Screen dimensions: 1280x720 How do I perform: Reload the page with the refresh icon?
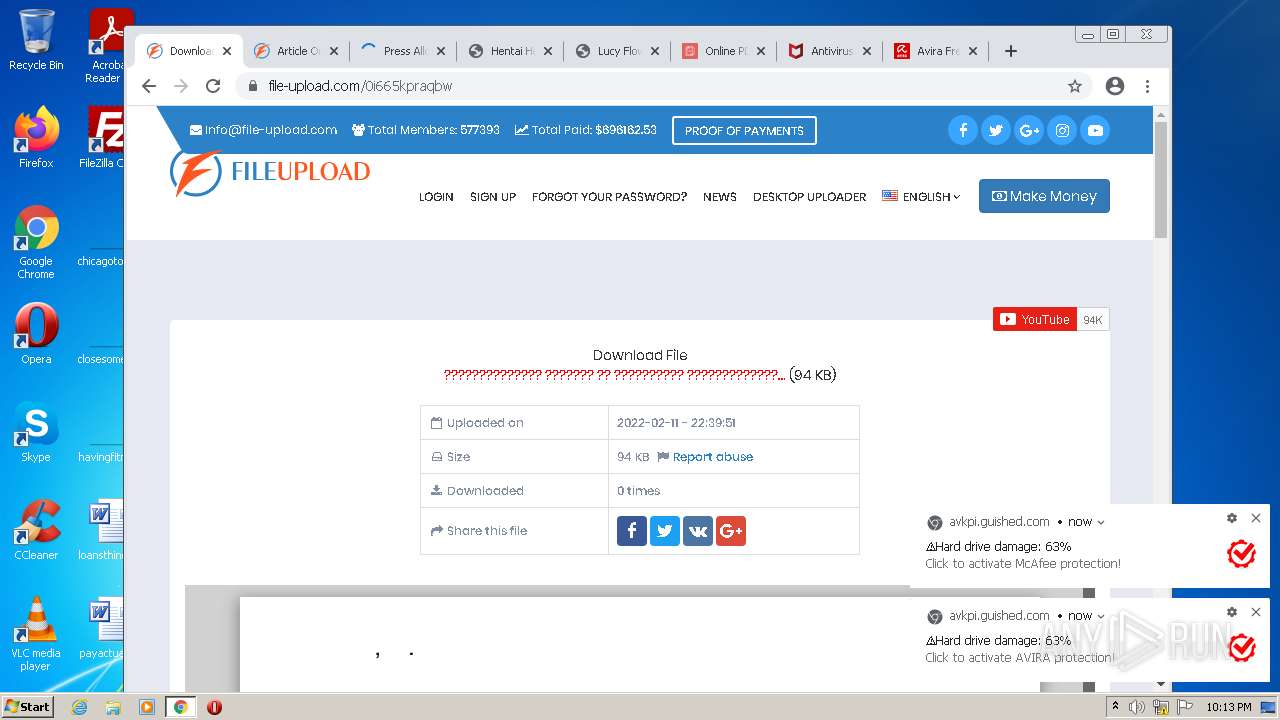pos(213,86)
